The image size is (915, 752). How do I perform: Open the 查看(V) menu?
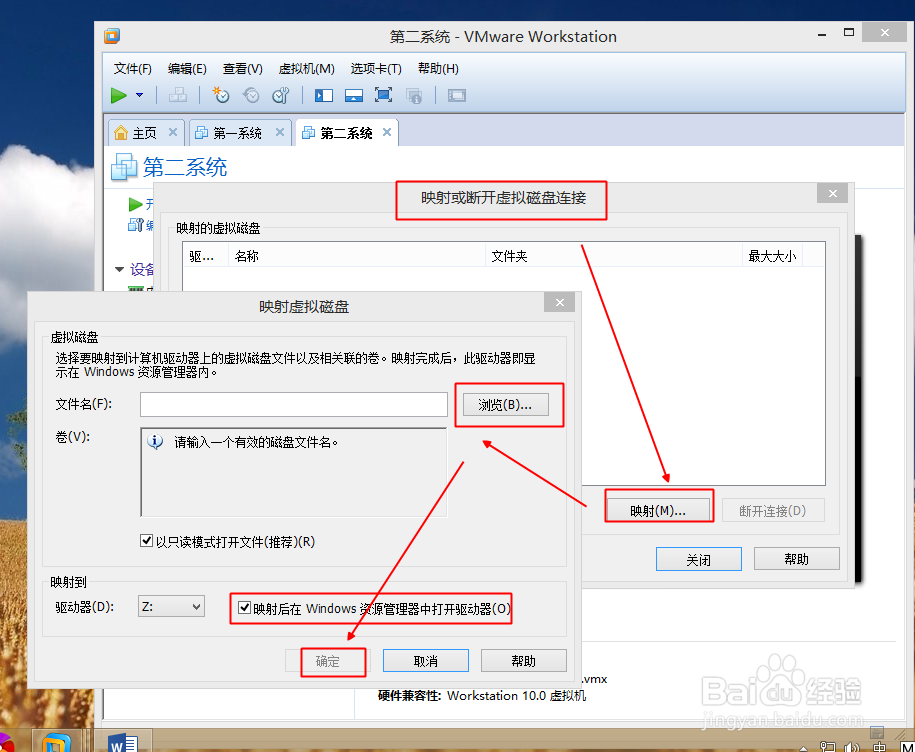242,69
